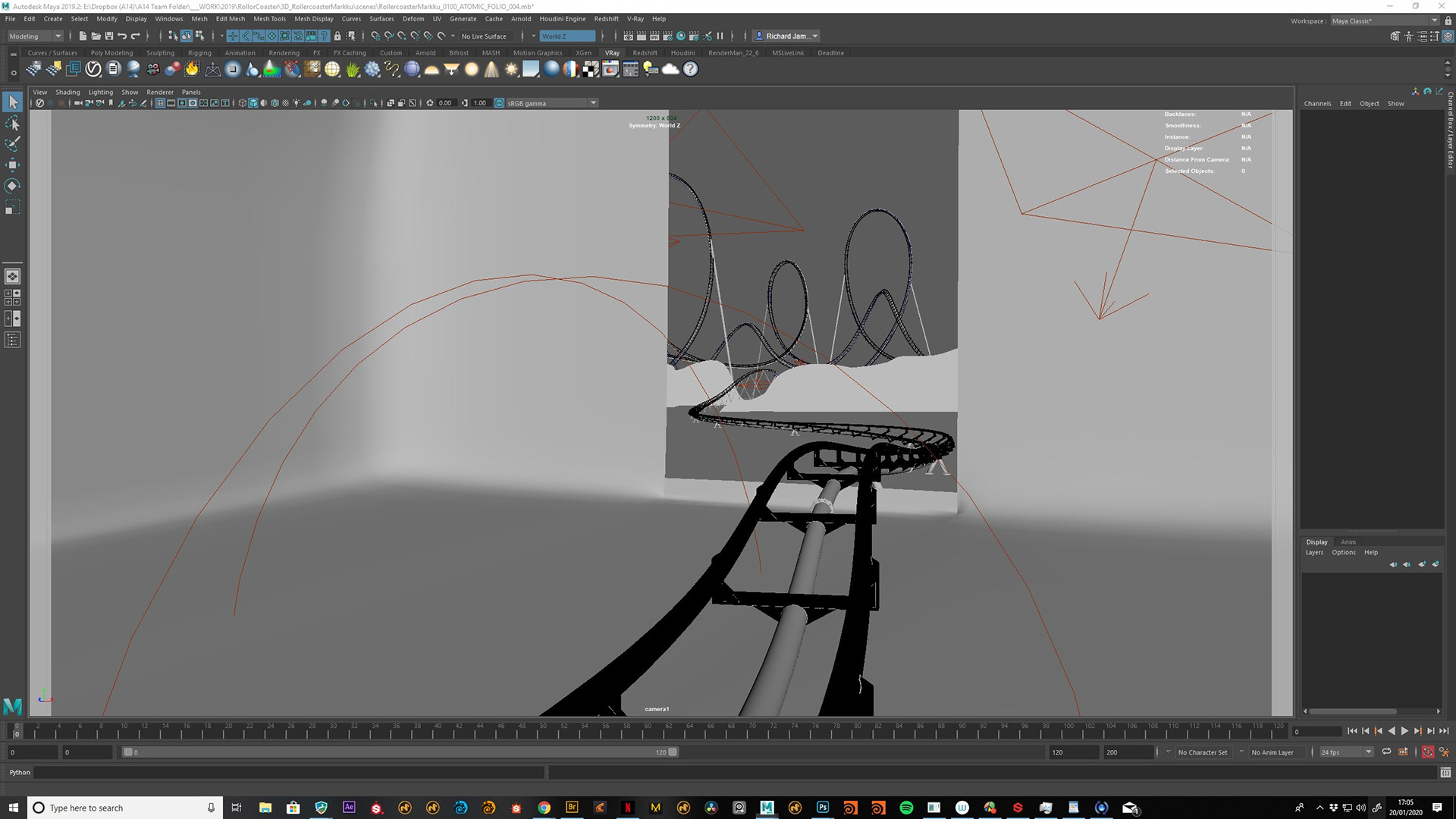Toggle the viewport grid display
This screenshot has height=819, width=1456.
click(160, 103)
